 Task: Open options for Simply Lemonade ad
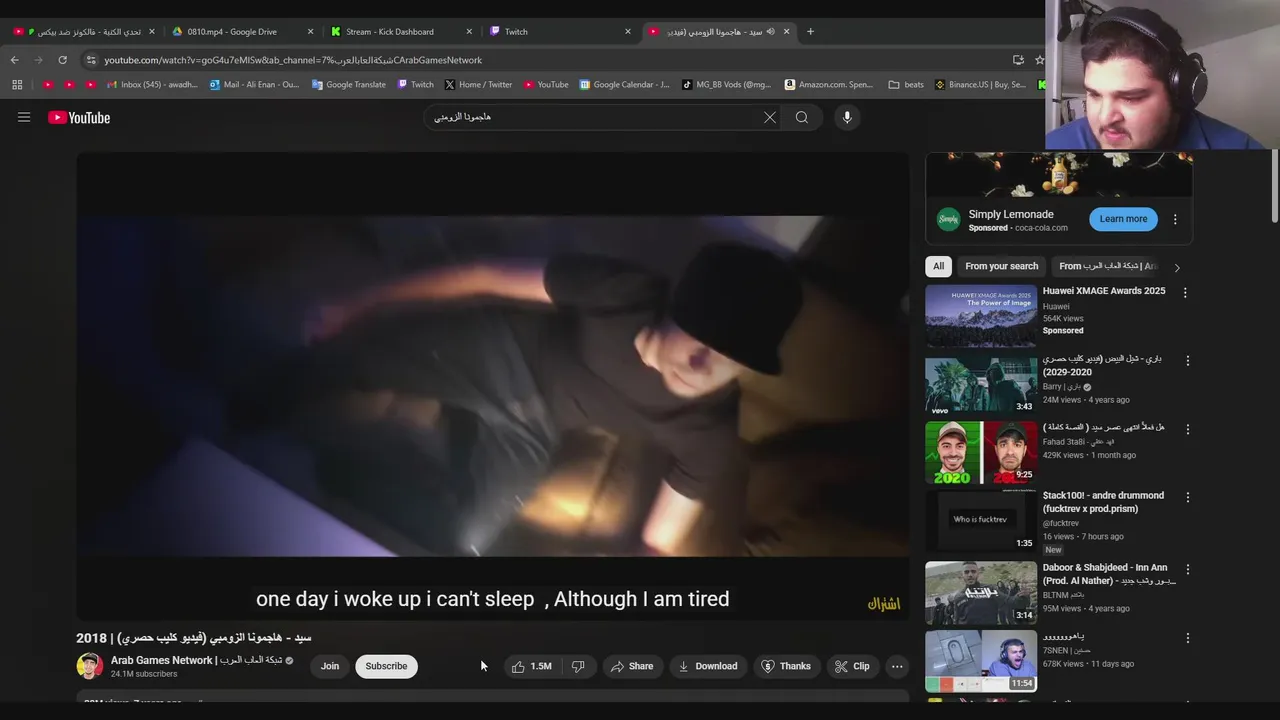[x=1175, y=219]
